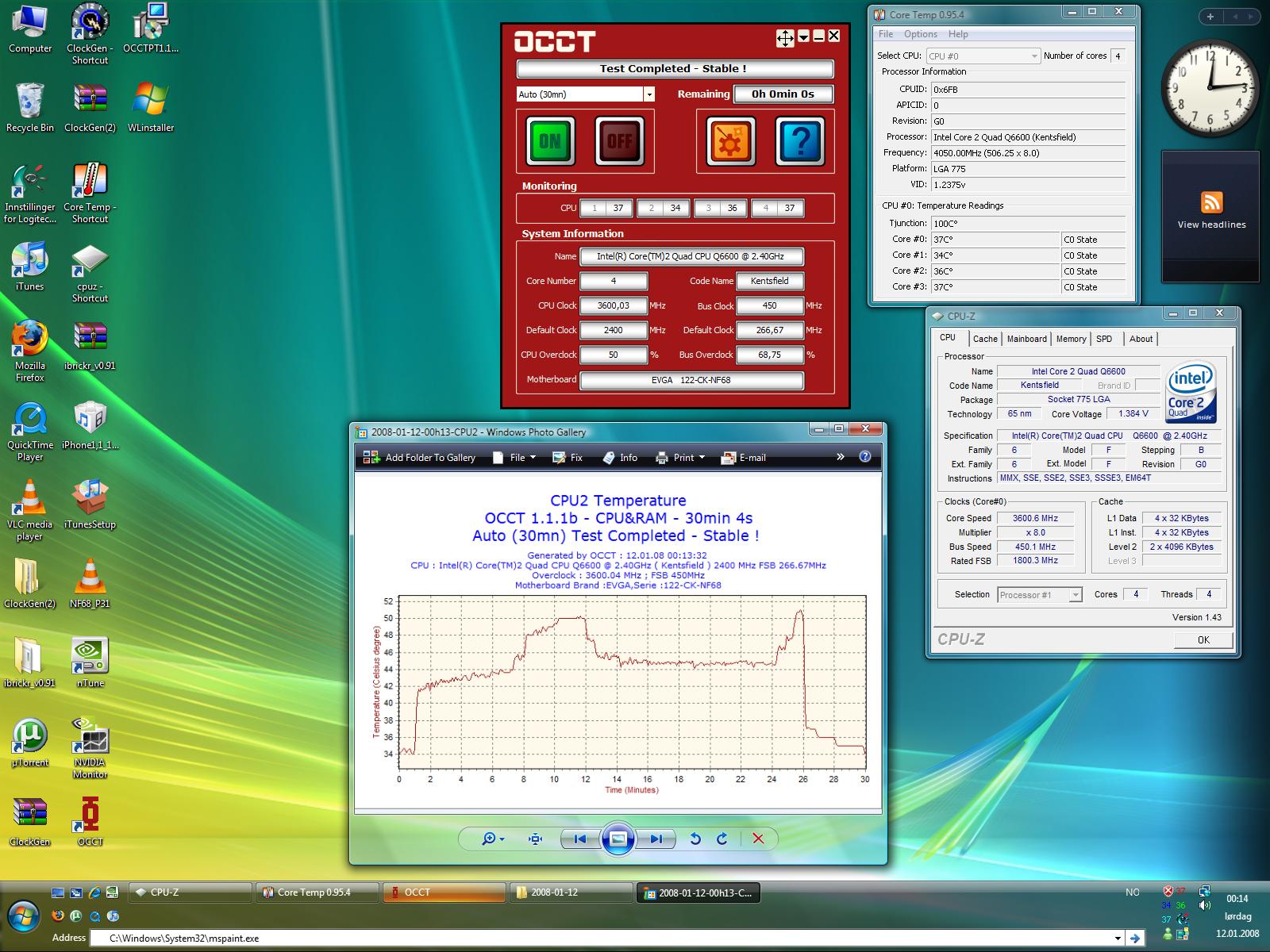The image size is (1270, 952).
Task: Open Options menu in Core Temp
Action: 921,34
